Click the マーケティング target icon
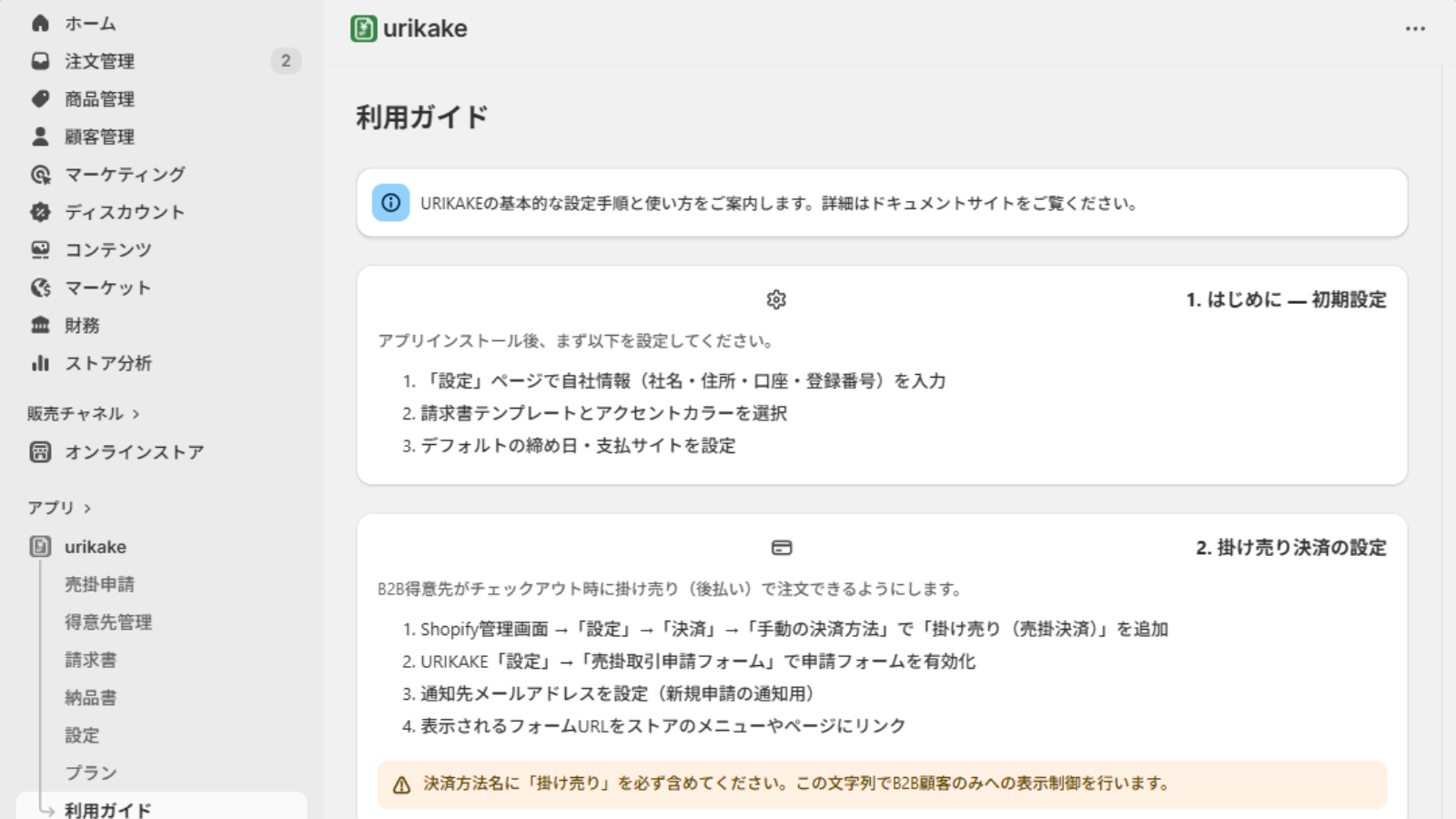The height and width of the screenshot is (819, 1456). (40, 174)
